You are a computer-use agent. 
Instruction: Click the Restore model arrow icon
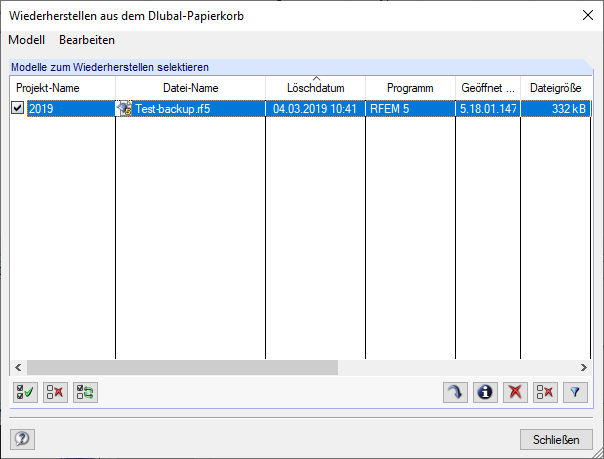[x=455, y=392]
